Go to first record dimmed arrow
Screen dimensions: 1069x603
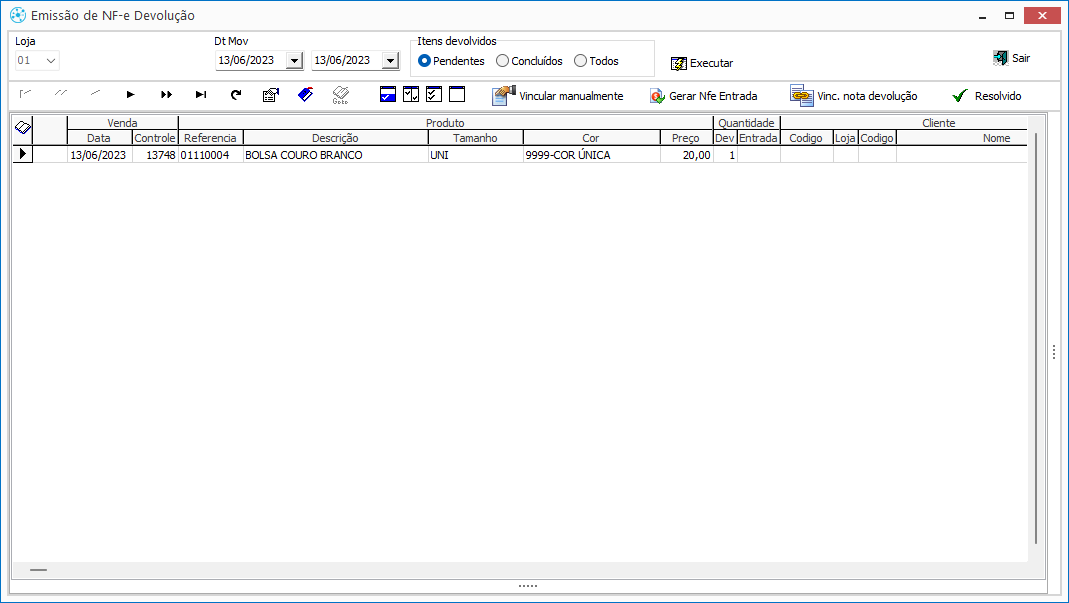click(26, 93)
